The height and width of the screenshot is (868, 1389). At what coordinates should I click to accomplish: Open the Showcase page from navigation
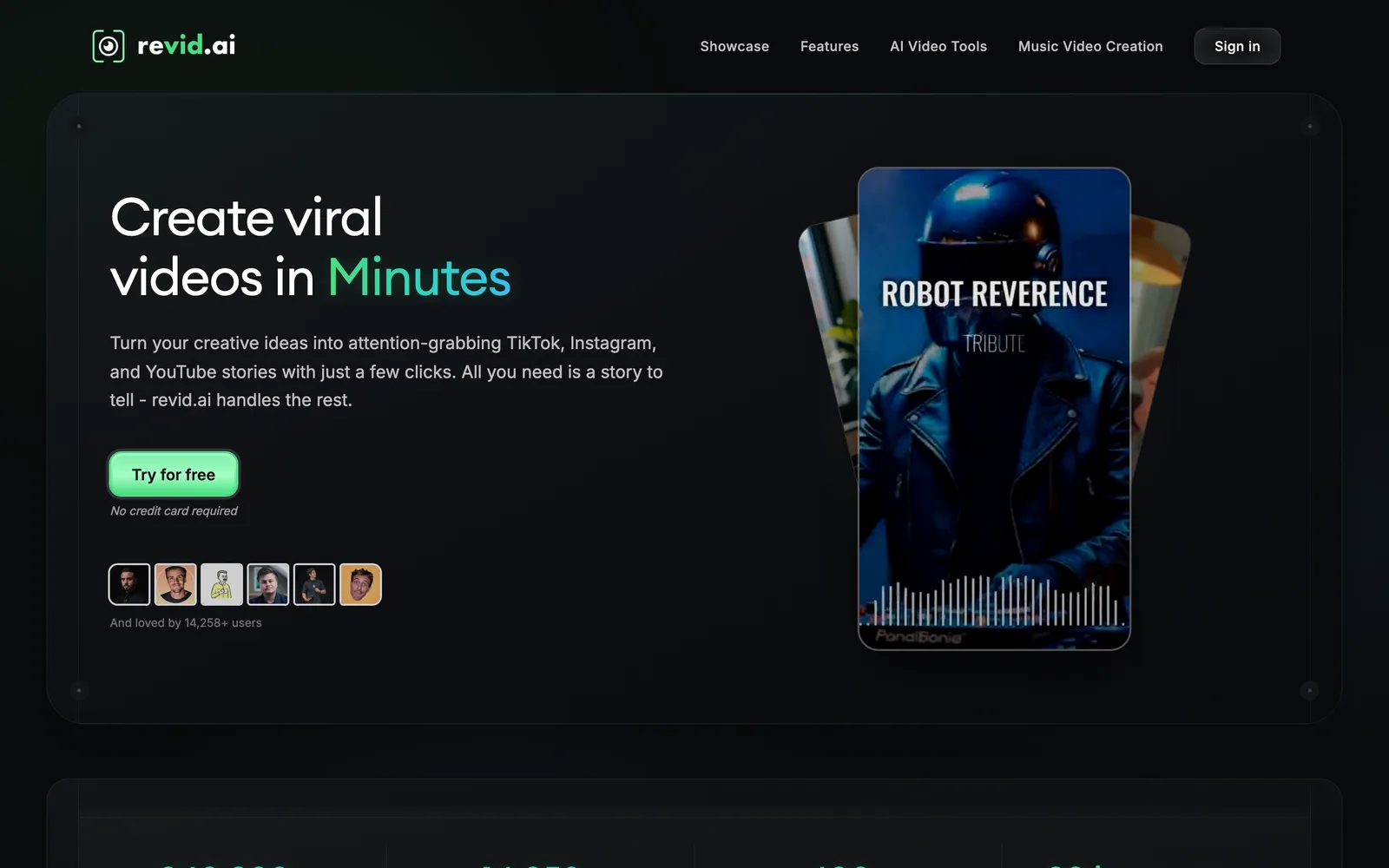click(x=734, y=46)
